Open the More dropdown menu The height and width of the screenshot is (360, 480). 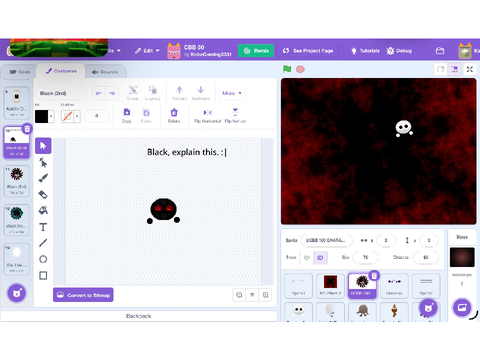point(232,93)
